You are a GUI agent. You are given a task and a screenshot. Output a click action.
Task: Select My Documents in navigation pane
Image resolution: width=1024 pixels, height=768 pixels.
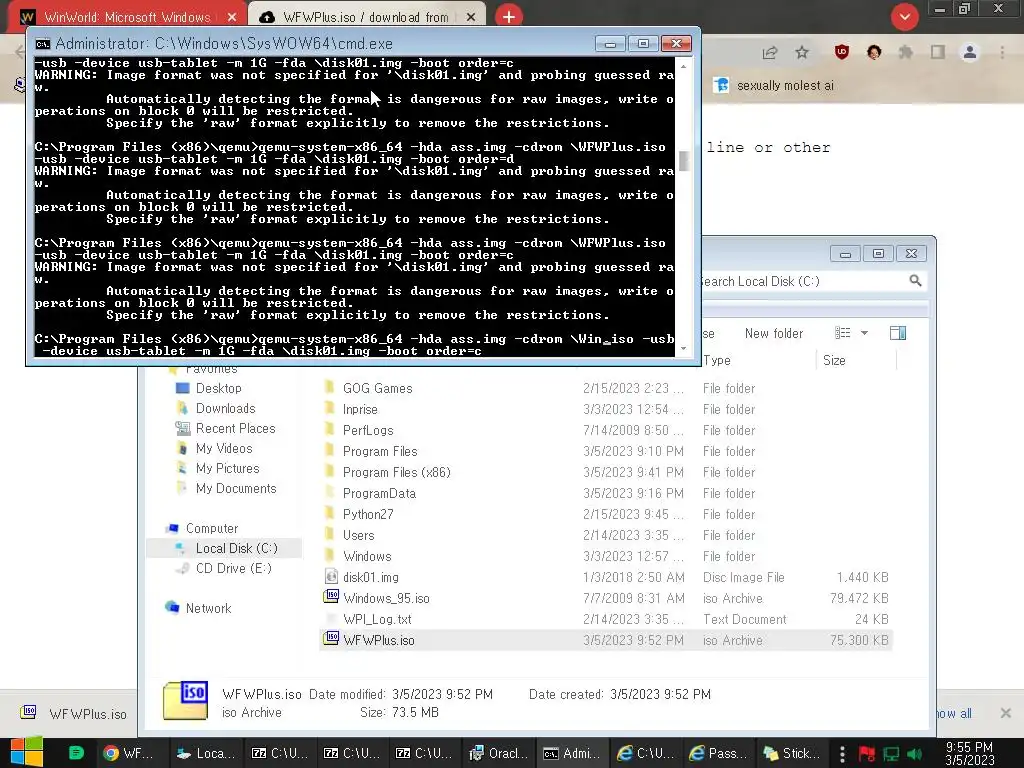pyautogui.click(x=236, y=488)
